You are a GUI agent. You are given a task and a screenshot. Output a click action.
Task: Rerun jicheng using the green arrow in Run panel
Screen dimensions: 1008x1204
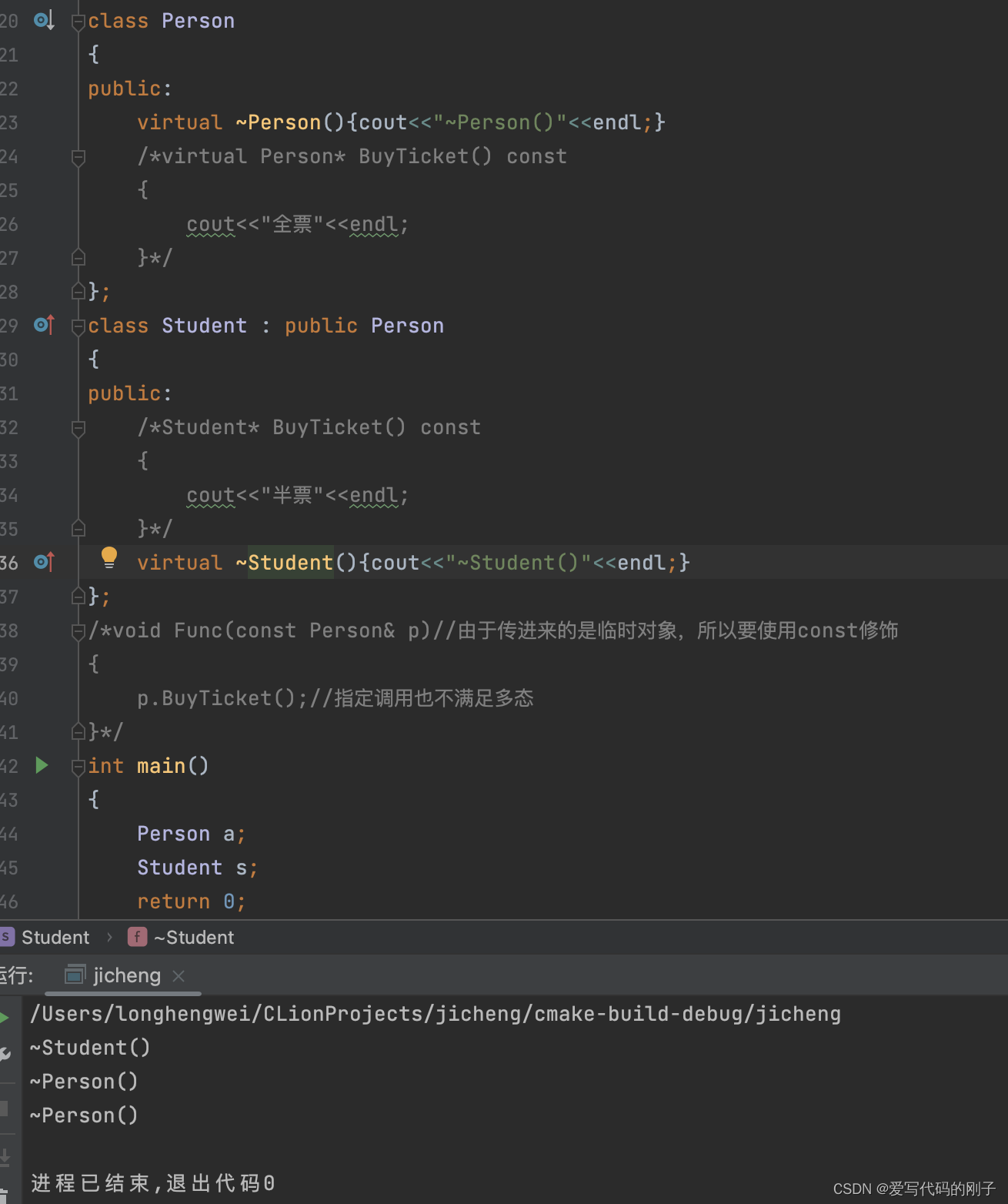point(4,1018)
